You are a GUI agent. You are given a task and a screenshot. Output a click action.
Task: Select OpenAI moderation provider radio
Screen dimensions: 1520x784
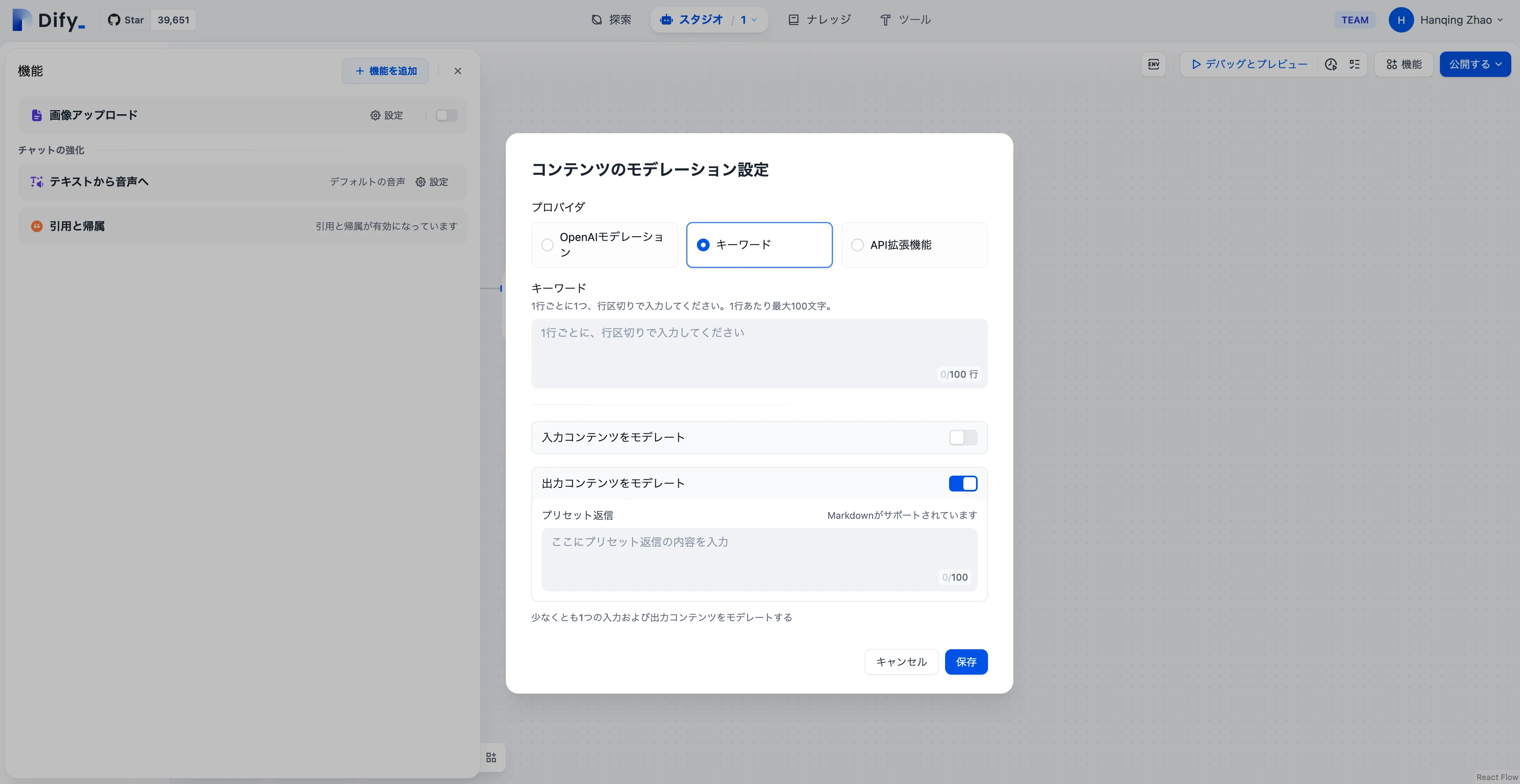tap(548, 245)
